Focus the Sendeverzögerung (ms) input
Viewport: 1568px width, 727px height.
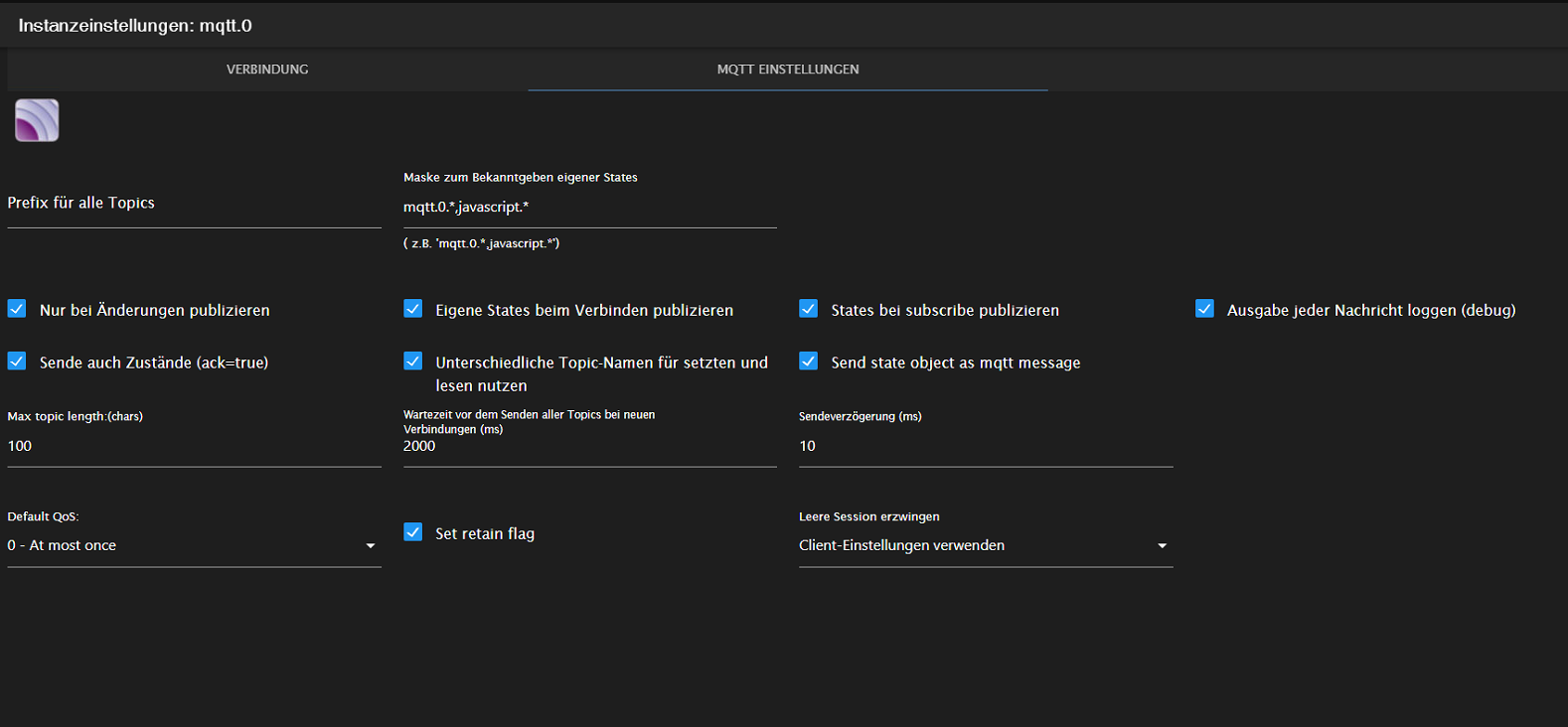point(985,447)
